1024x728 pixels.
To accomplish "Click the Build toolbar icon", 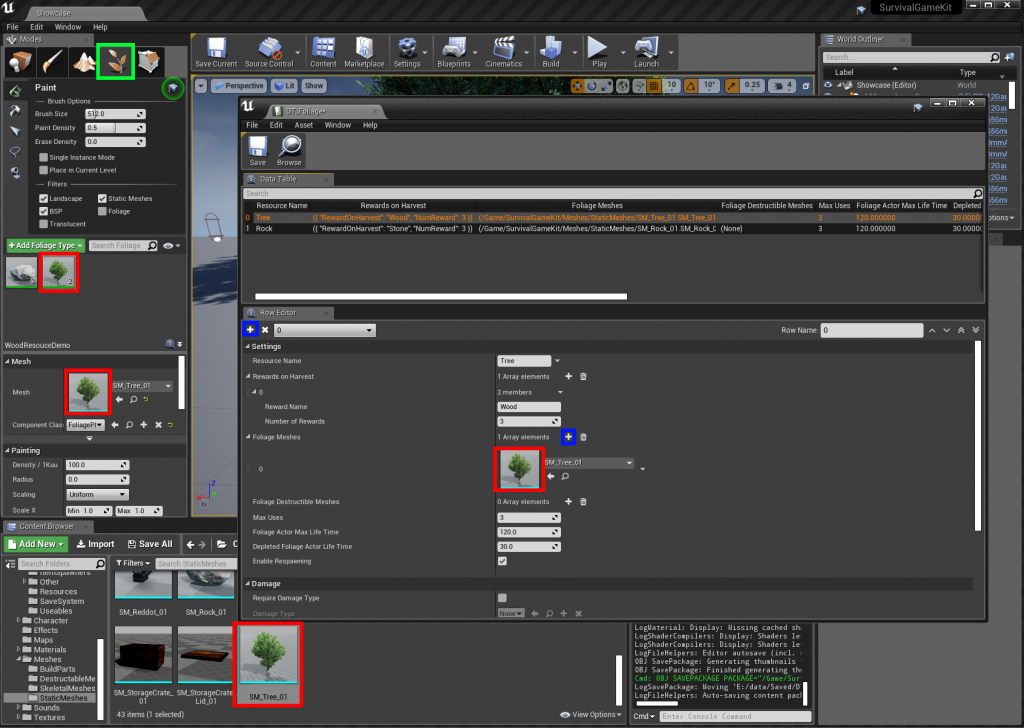I will (551, 52).
